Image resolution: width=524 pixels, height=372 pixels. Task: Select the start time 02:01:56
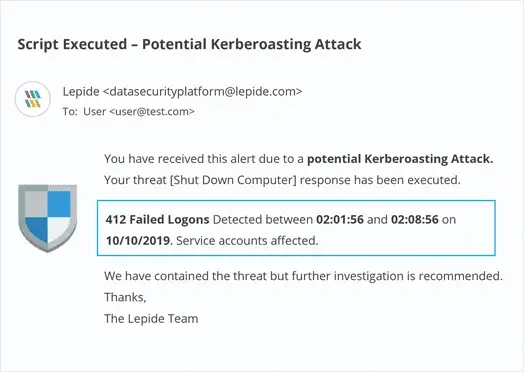pyautogui.click(x=340, y=220)
